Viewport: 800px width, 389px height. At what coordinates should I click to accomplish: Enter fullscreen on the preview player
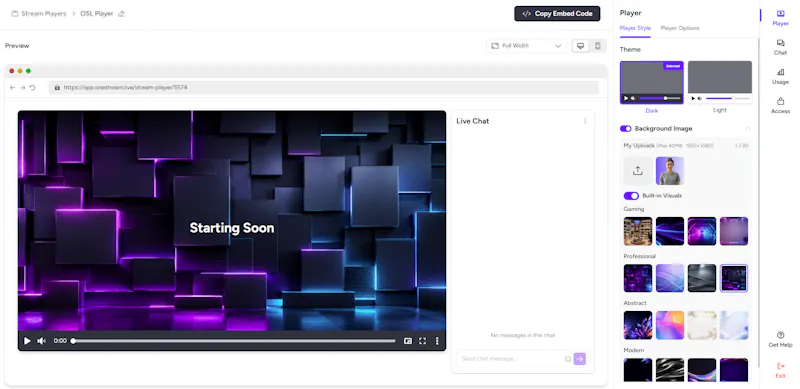pos(422,341)
